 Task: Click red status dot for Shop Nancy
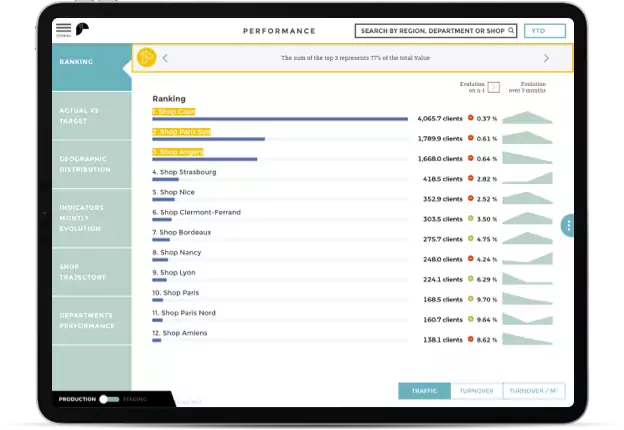[x=470, y=259]
